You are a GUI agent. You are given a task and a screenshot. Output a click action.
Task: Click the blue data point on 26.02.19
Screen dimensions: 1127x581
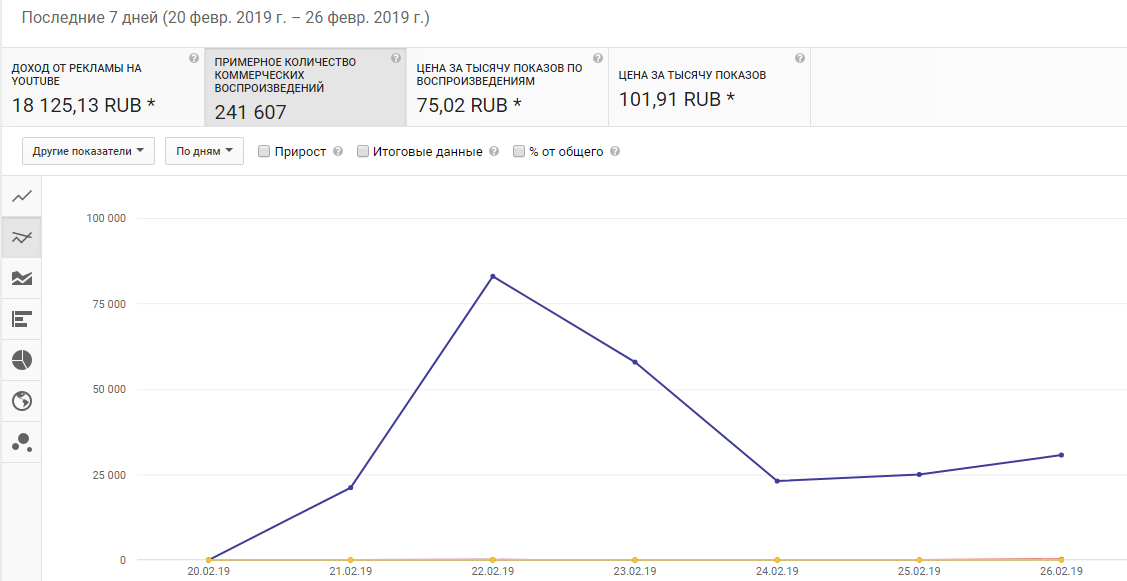pyautogui.click(x=1061, y=455)
